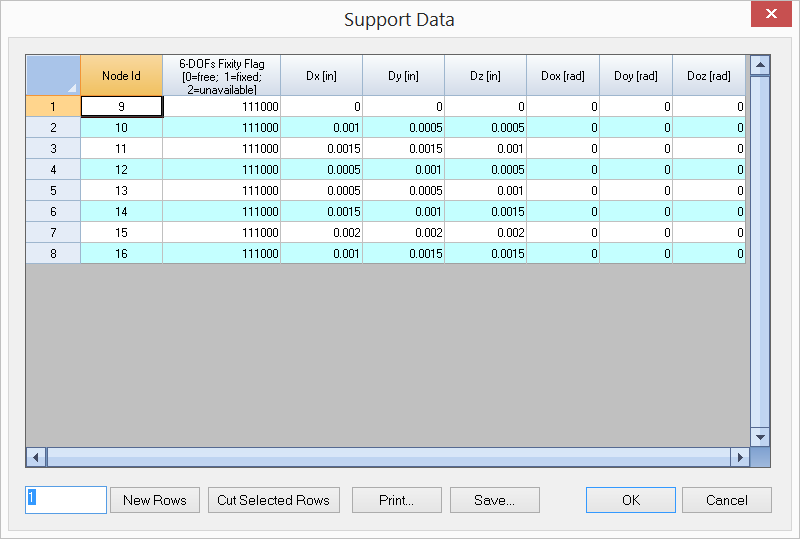Select the 6-DOFs Fixity Flag column header

coord(221,76)
